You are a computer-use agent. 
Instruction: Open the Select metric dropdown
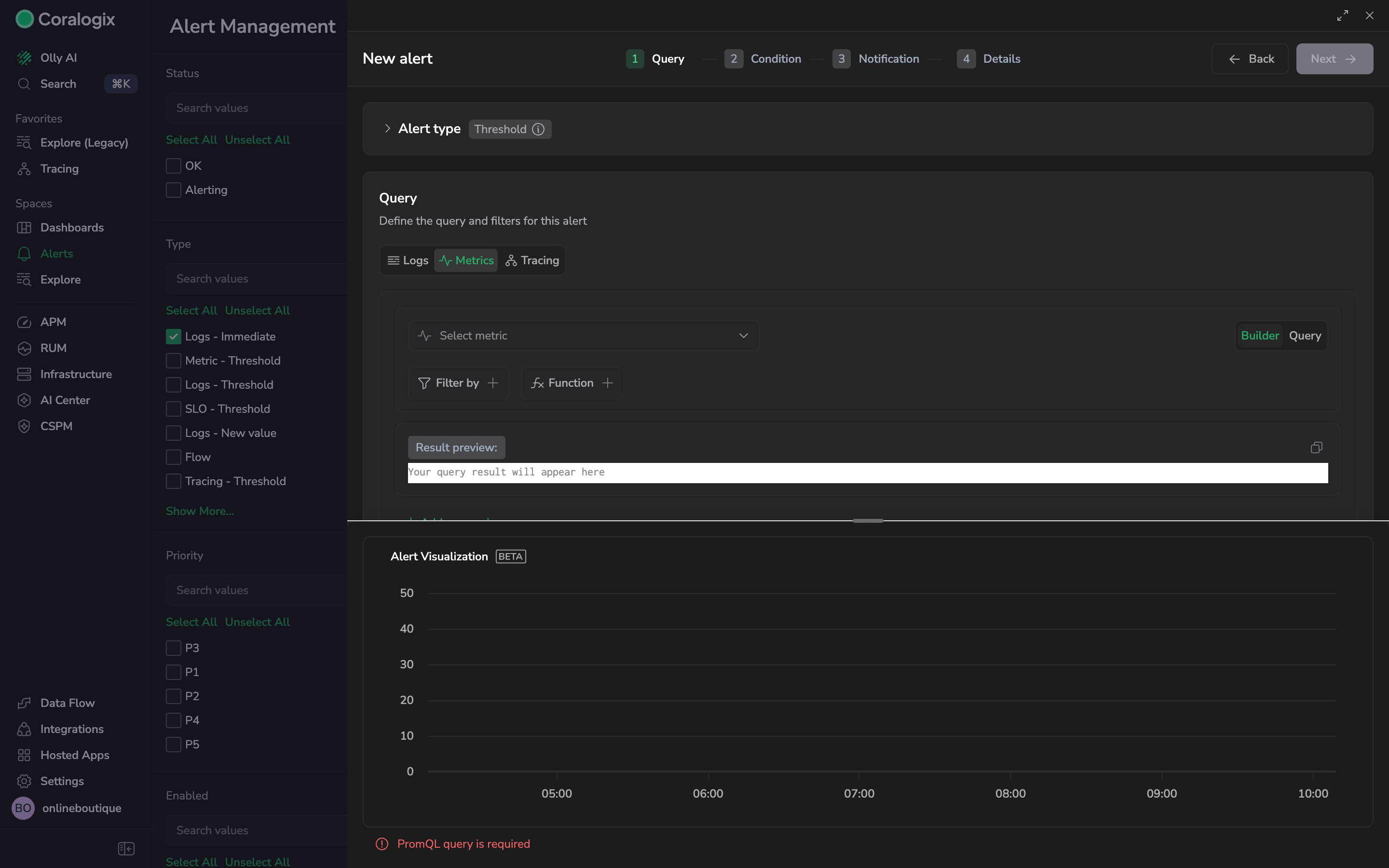point(583,335)
